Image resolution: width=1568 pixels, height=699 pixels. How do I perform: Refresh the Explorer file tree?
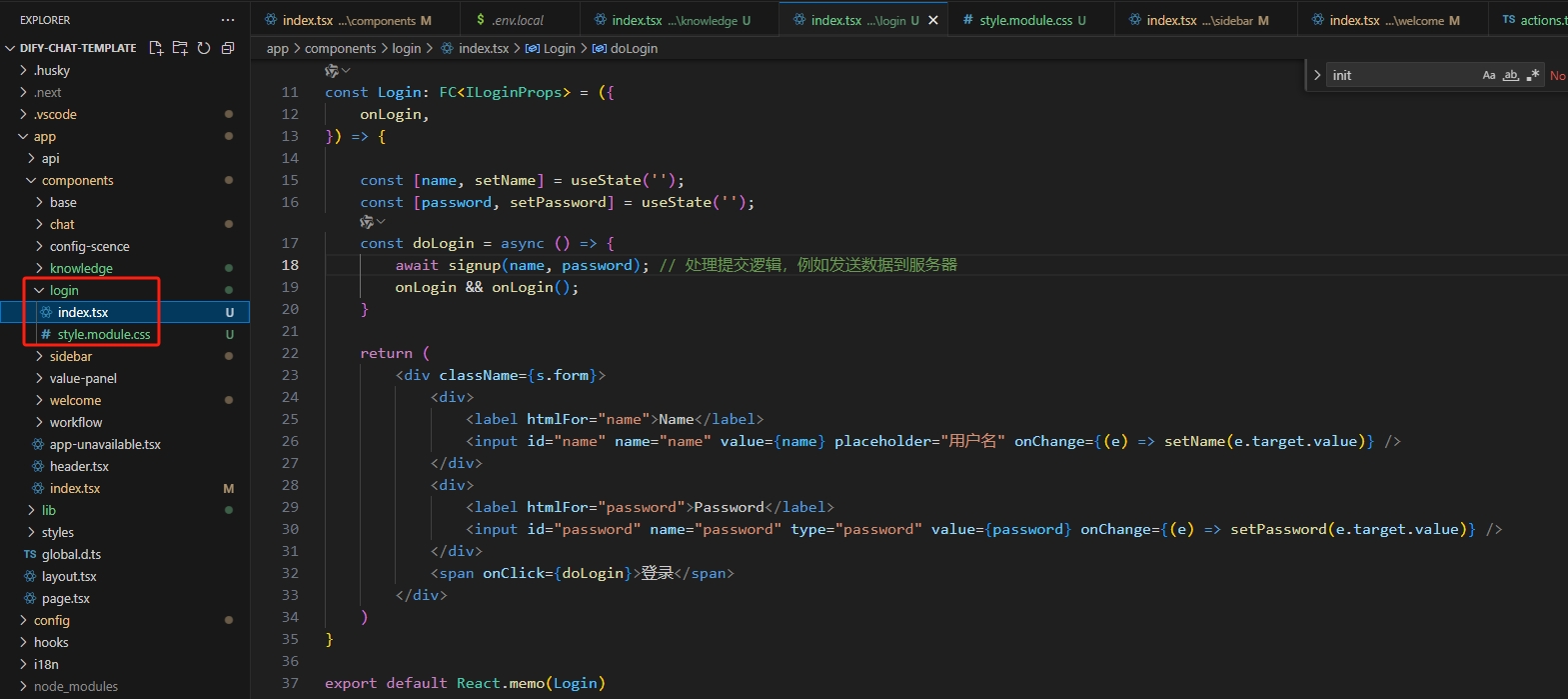click(204, 48)
